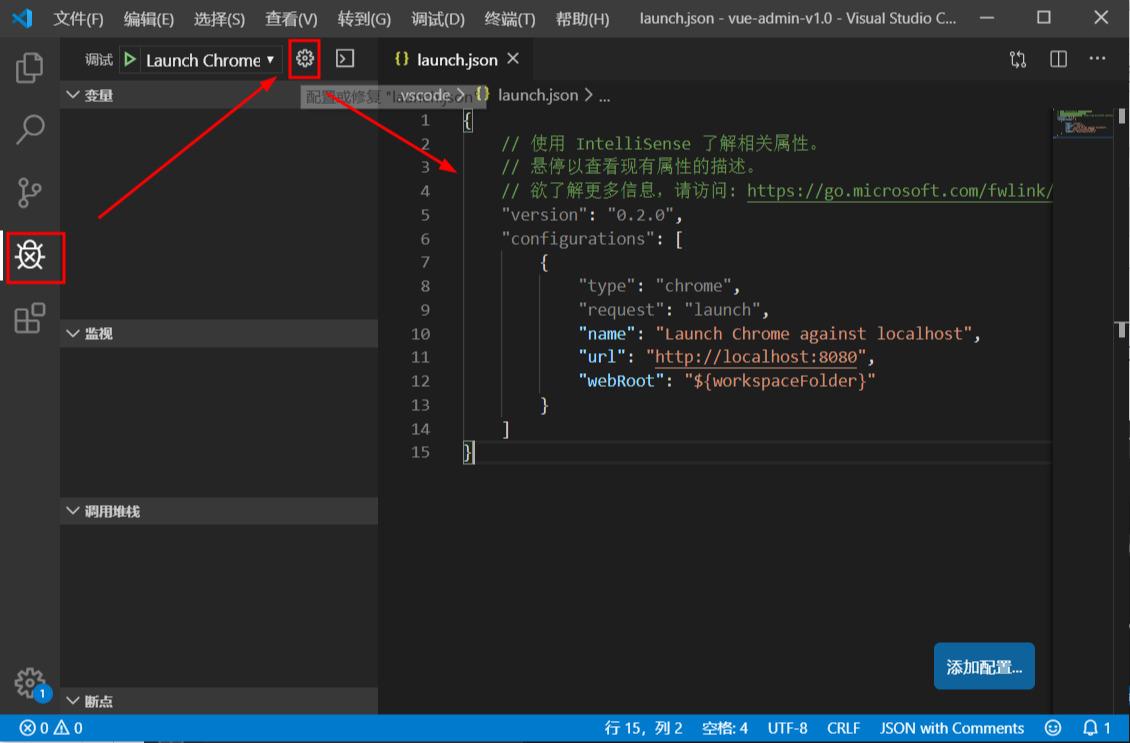Open launch.json configuration gear icon
This screenshot has height=743, width=1130.
point(305,58)
